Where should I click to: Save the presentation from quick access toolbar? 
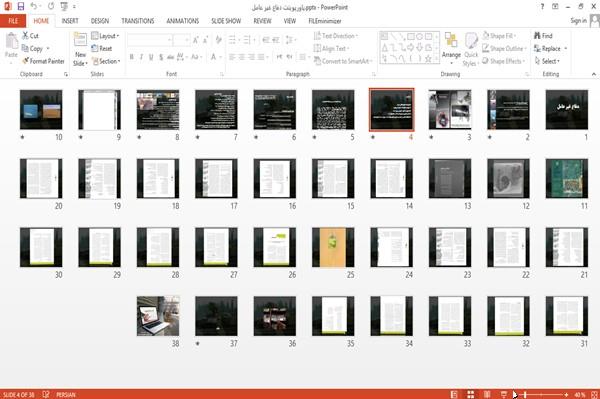(21, 6)
